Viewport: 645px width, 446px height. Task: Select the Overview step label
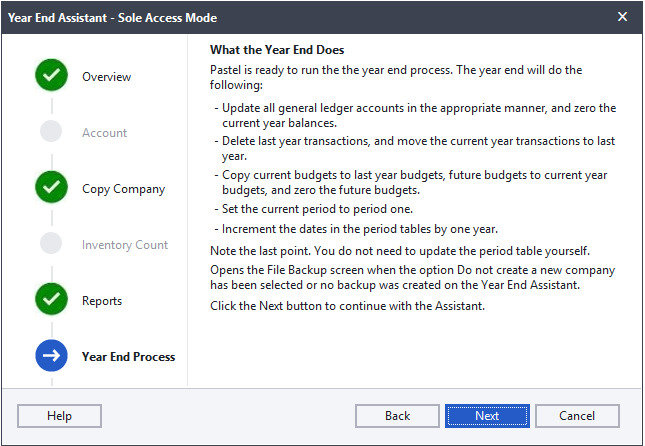(x=107, y=77)
